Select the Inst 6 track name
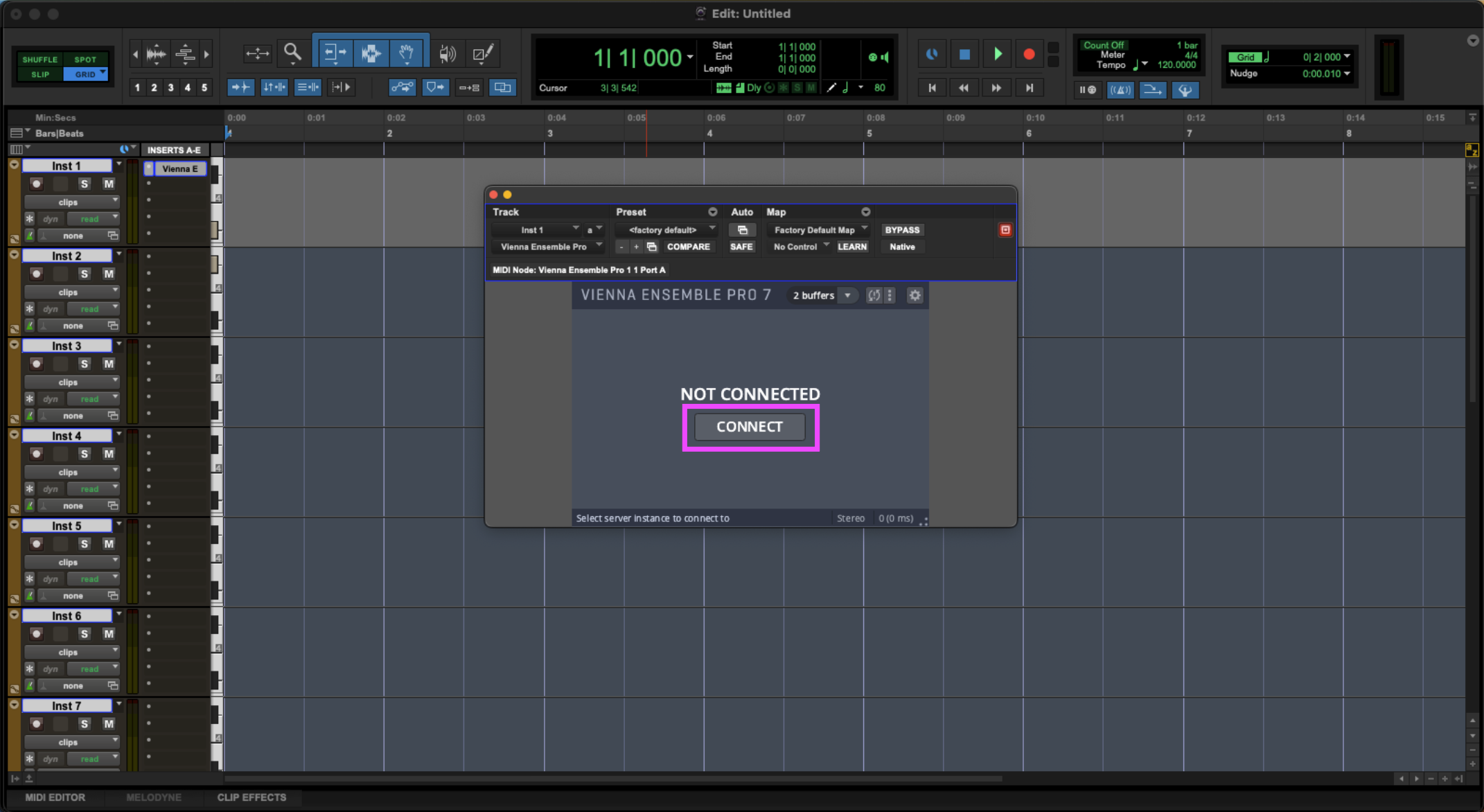The image size is (1484, 812). click(67, 616)
